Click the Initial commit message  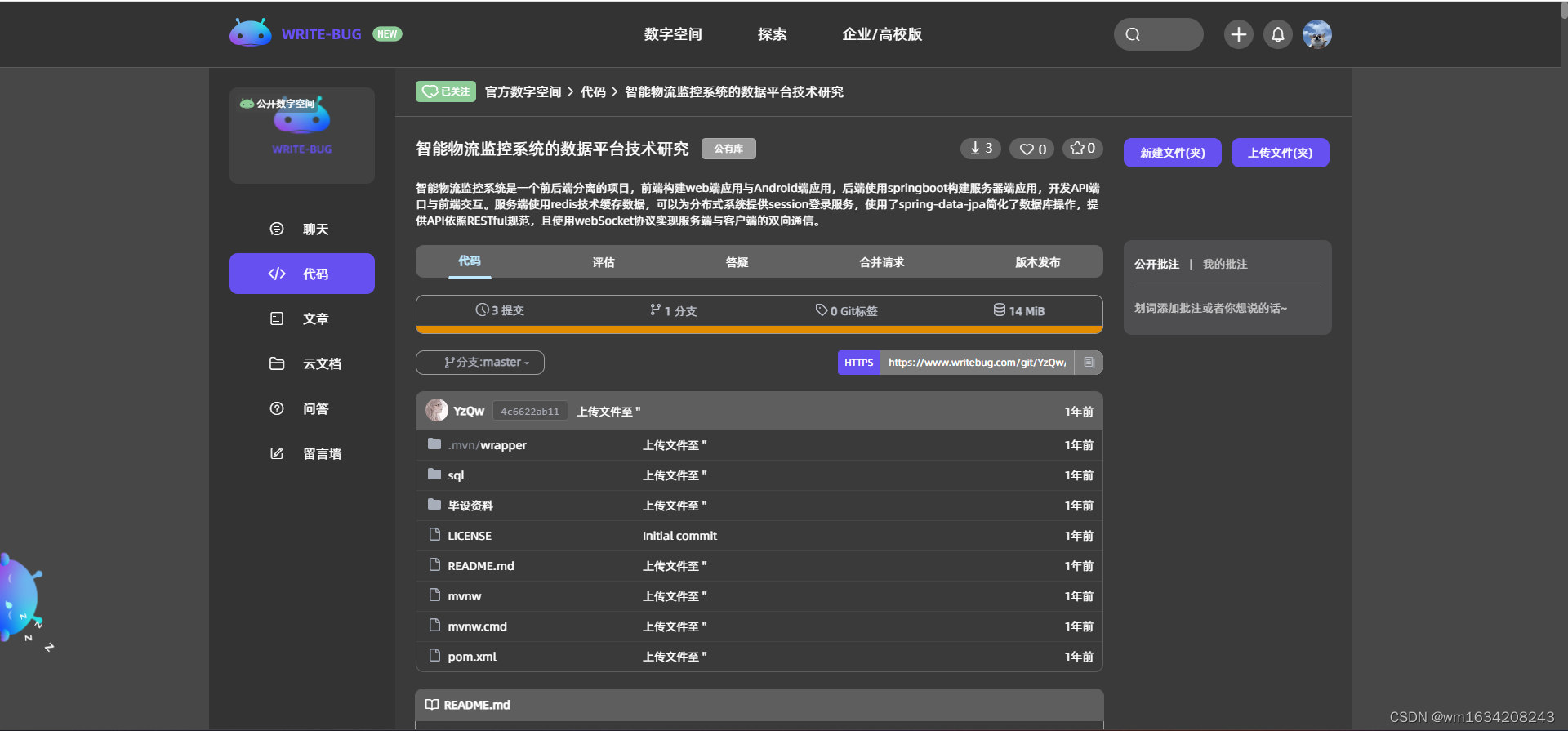[679, 536]
